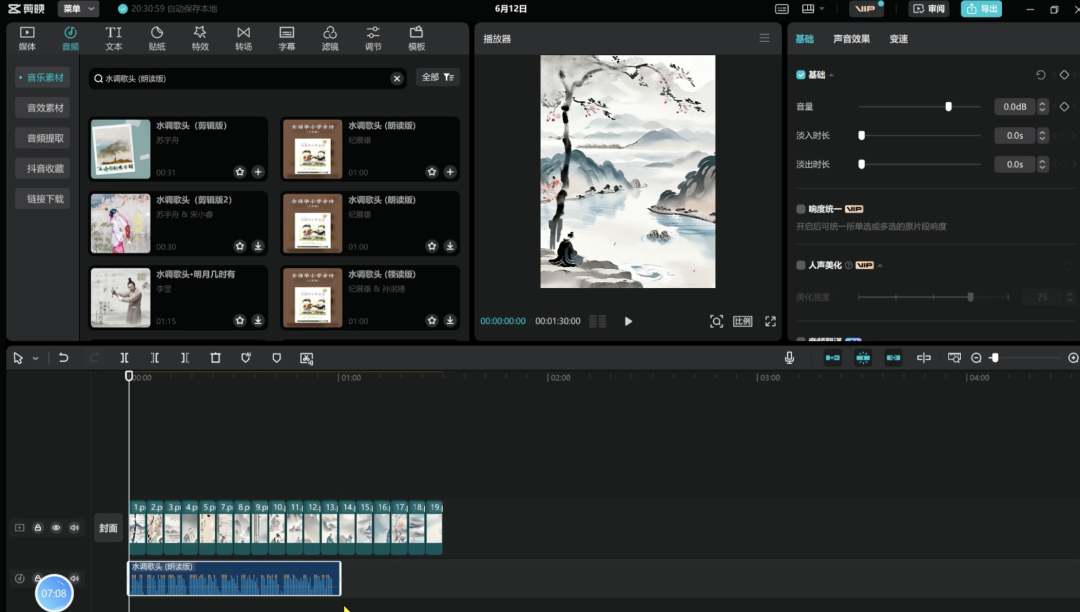Open the 特效 (Effects) panel

click(200, 38)
